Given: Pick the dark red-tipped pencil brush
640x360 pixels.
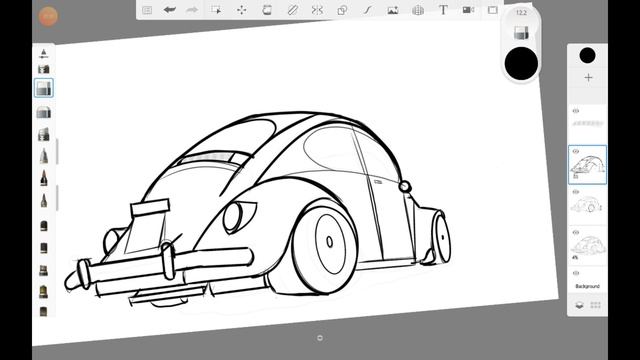Looking at the screenshot, I should [x=44, y=178].
